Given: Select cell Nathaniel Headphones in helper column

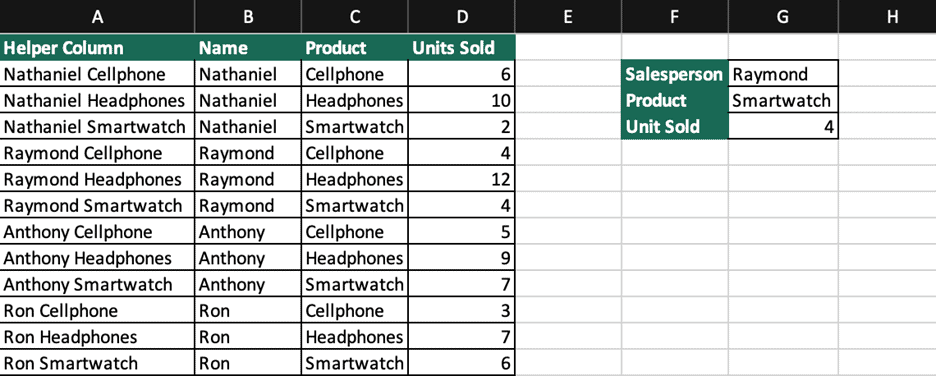Looking at the screenshot, I should [97, 100].
